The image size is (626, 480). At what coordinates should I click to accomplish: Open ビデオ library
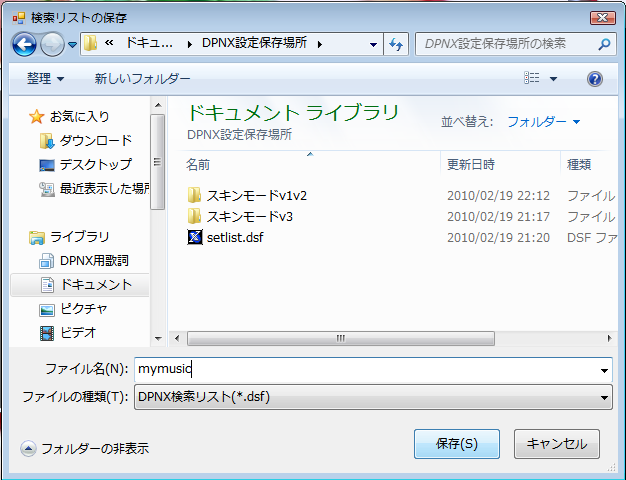point(78,333)
